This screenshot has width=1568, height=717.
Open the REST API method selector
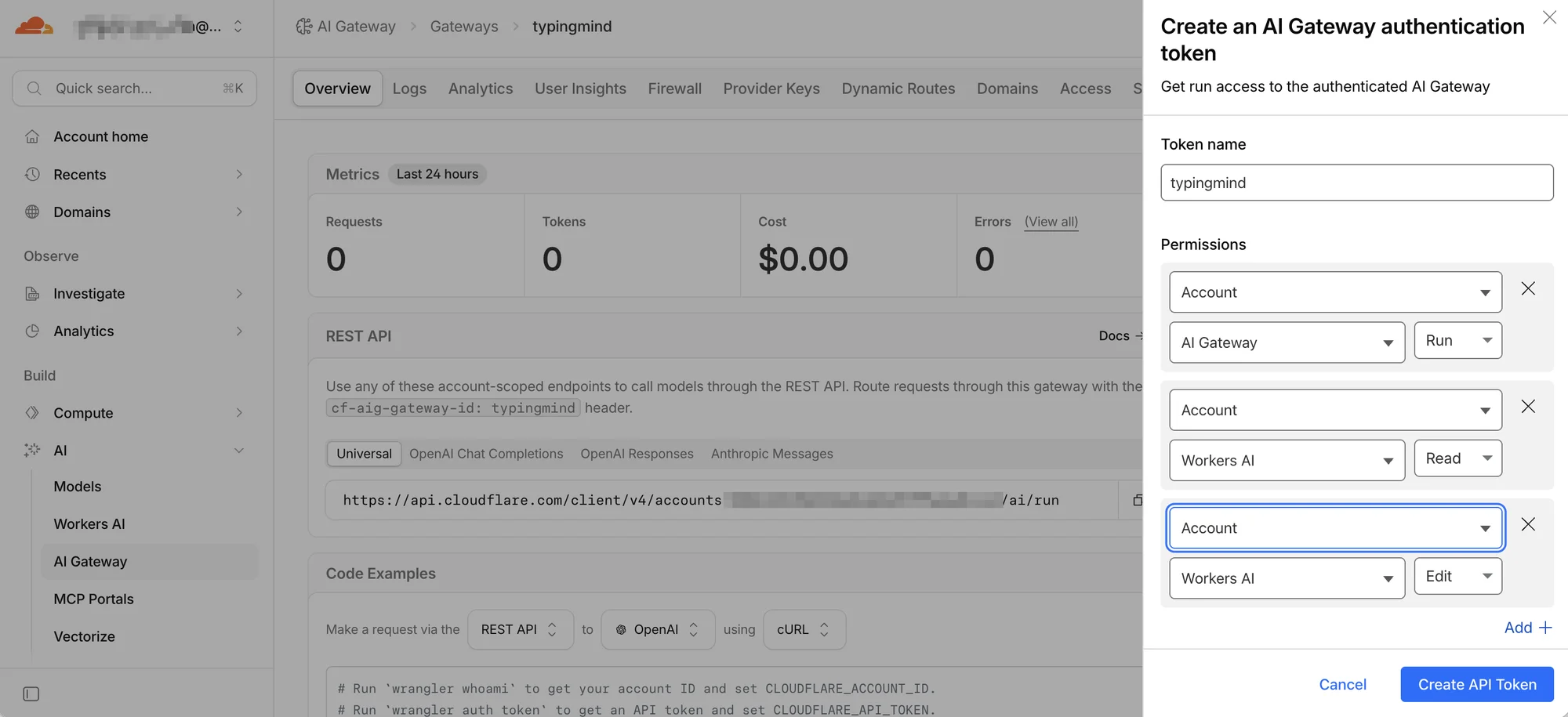pos(519,629)
